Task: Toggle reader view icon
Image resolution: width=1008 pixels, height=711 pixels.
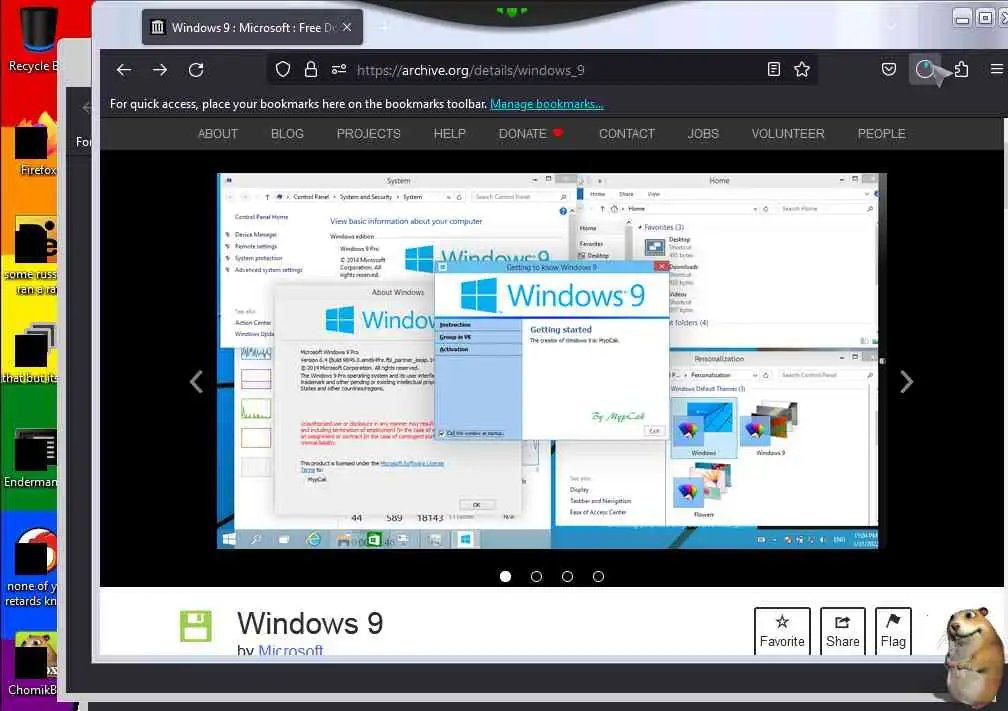Action: click(x=774, y=69)
